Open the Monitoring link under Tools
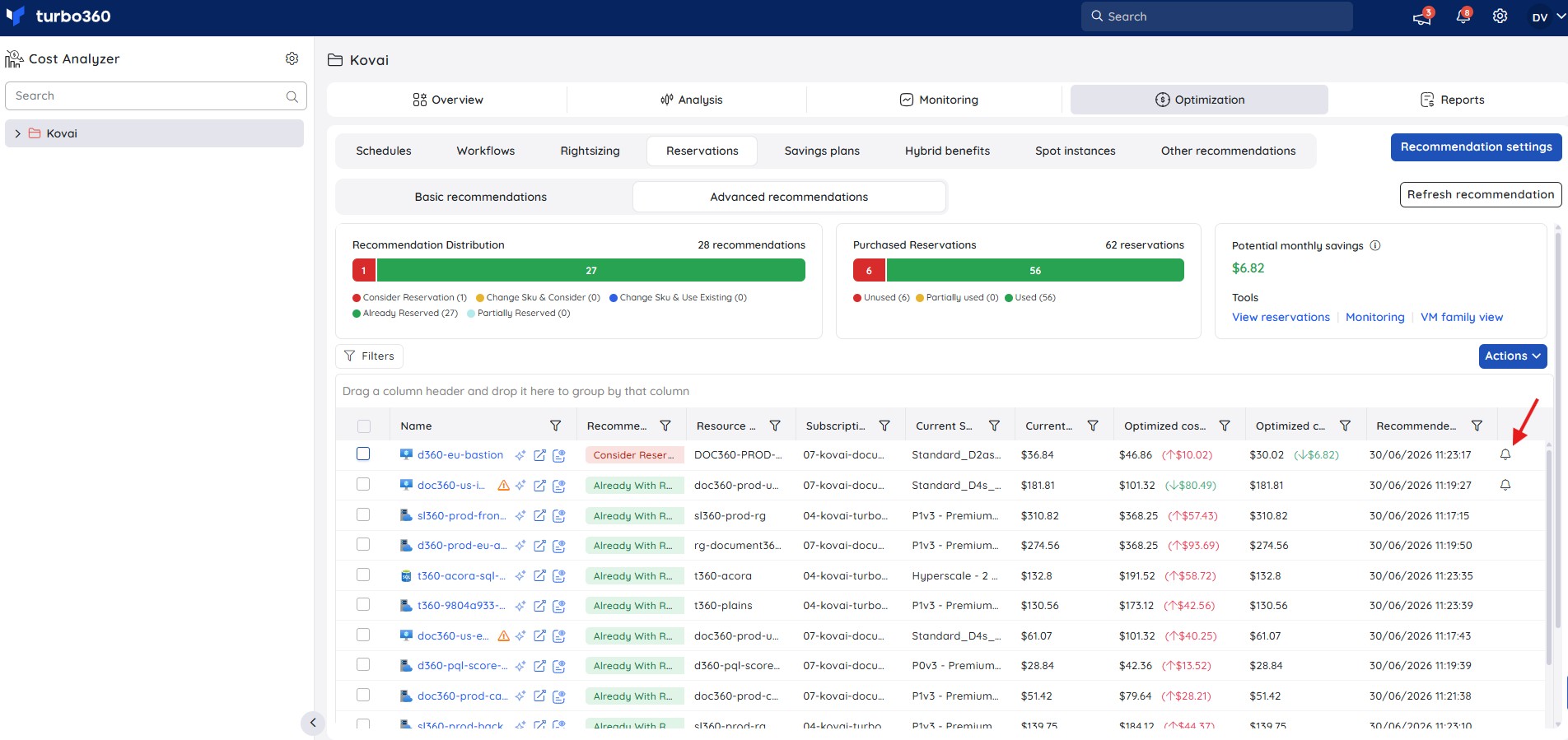 click(x=1375, y=317)
